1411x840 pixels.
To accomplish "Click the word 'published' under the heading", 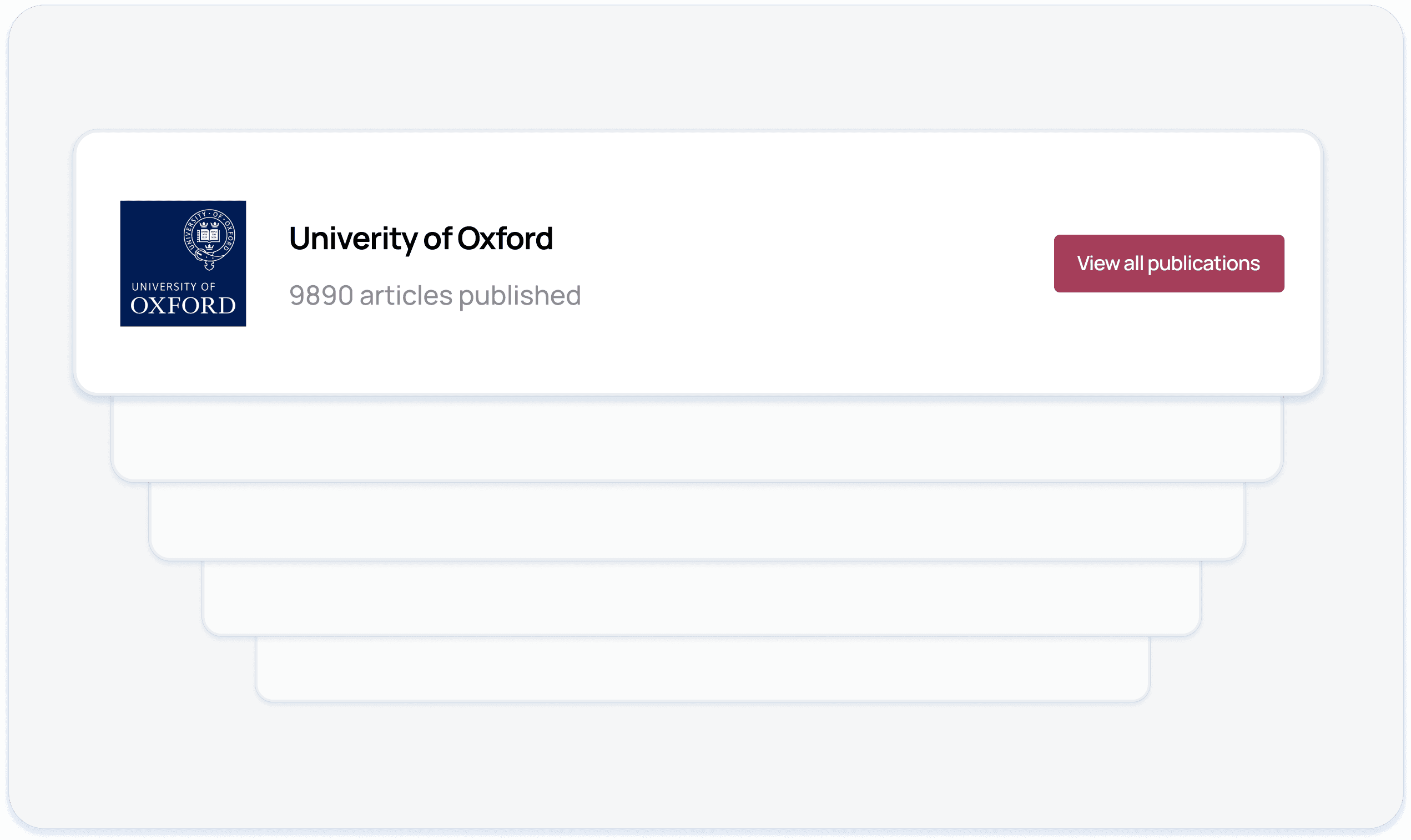I will point(520,296).
